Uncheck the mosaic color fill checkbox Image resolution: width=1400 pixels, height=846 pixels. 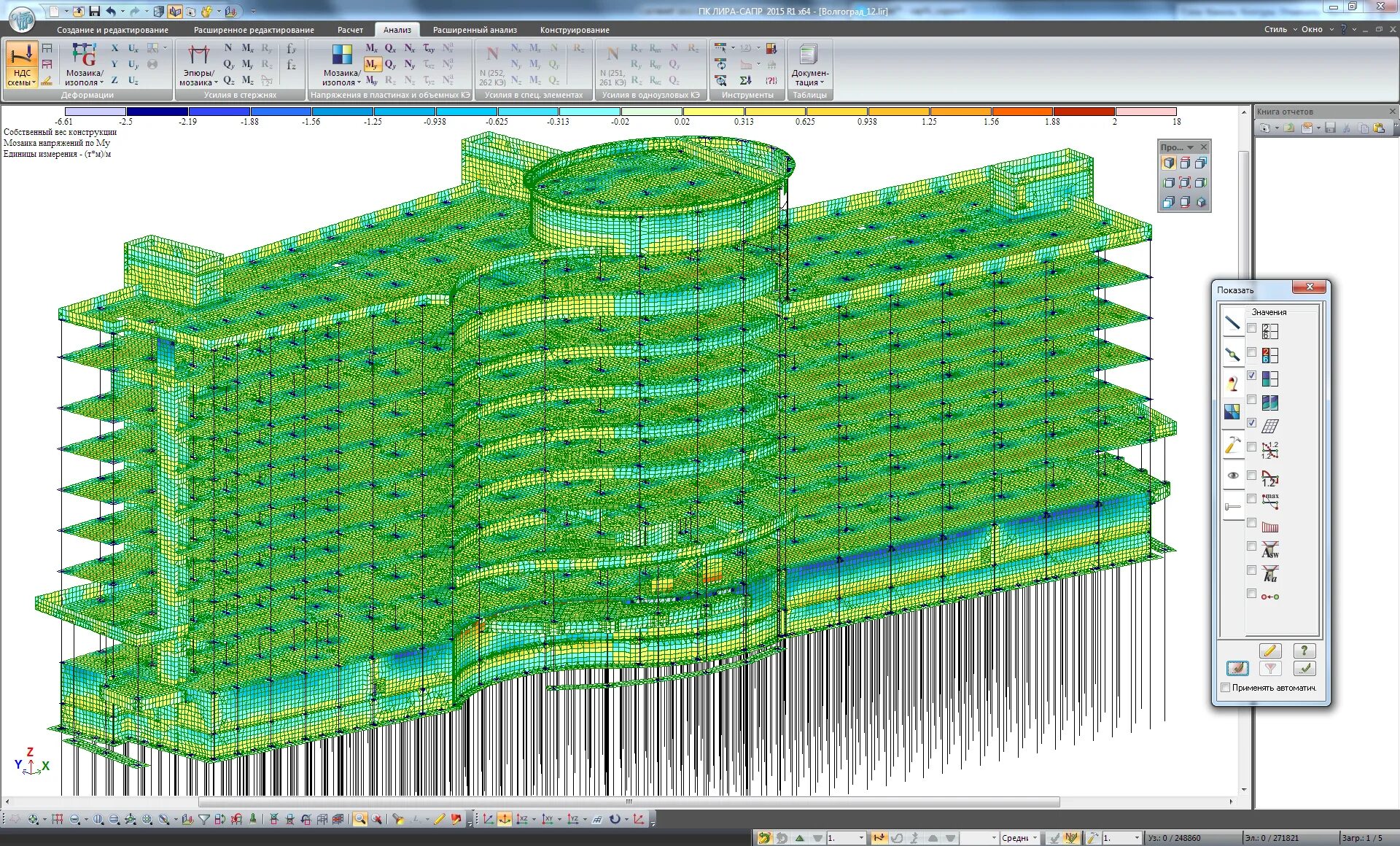click(1251, 376)
